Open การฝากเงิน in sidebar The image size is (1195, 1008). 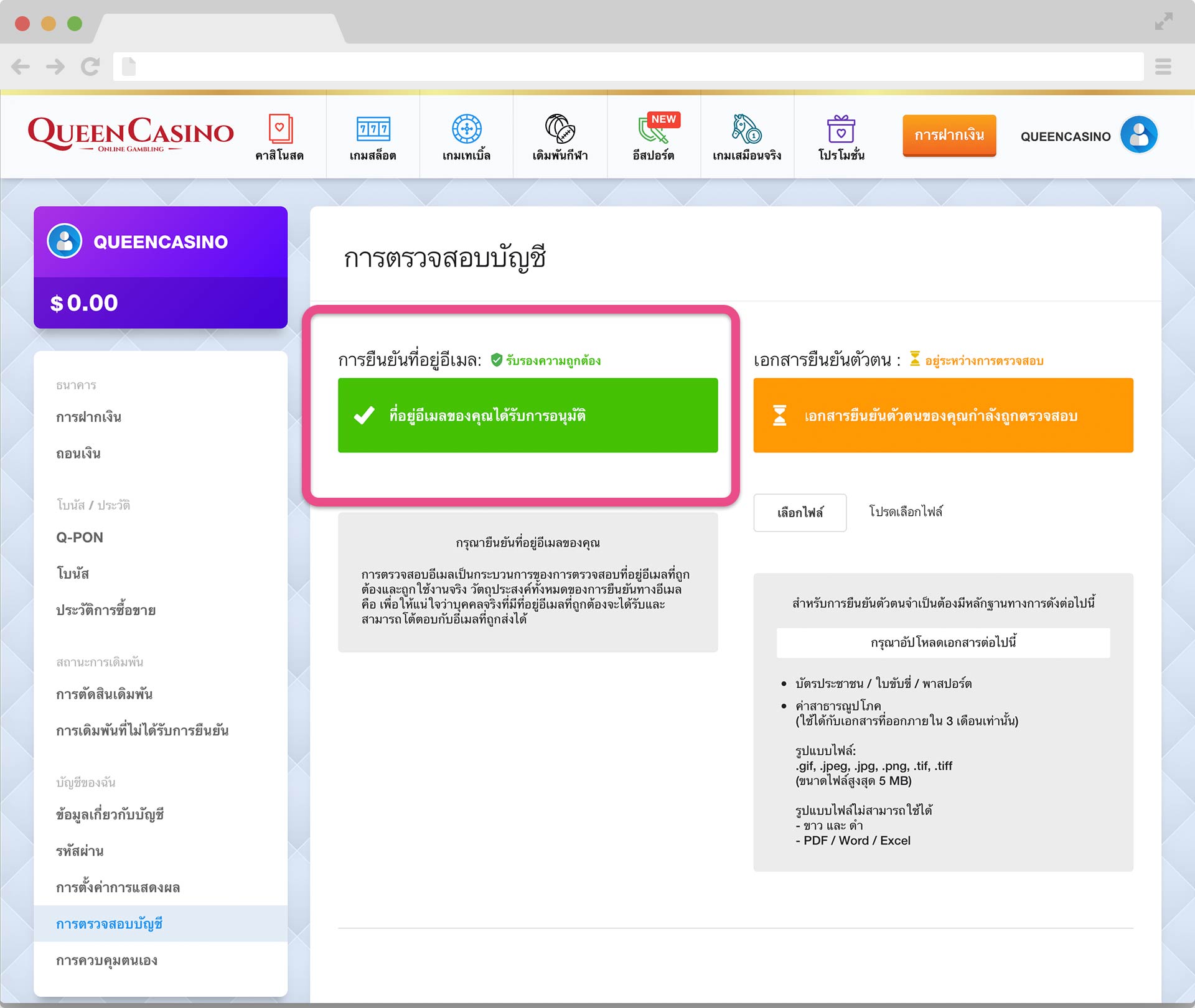point(88,417)
